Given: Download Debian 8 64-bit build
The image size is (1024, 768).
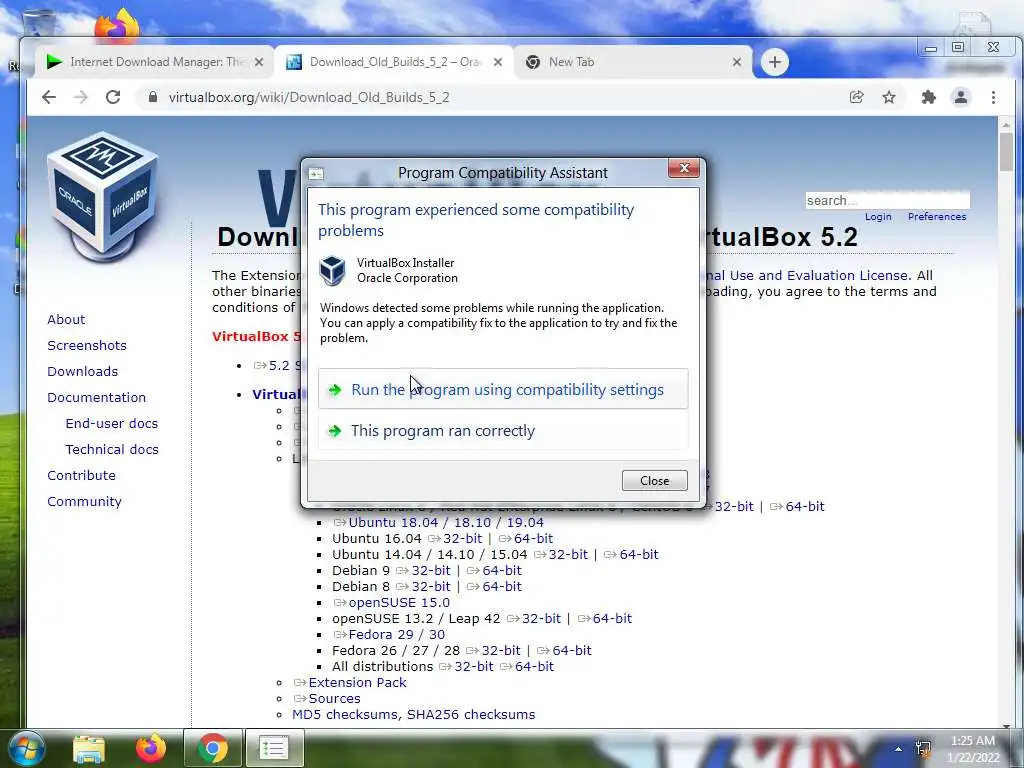Looking at the screenshot, I should 502,586.
